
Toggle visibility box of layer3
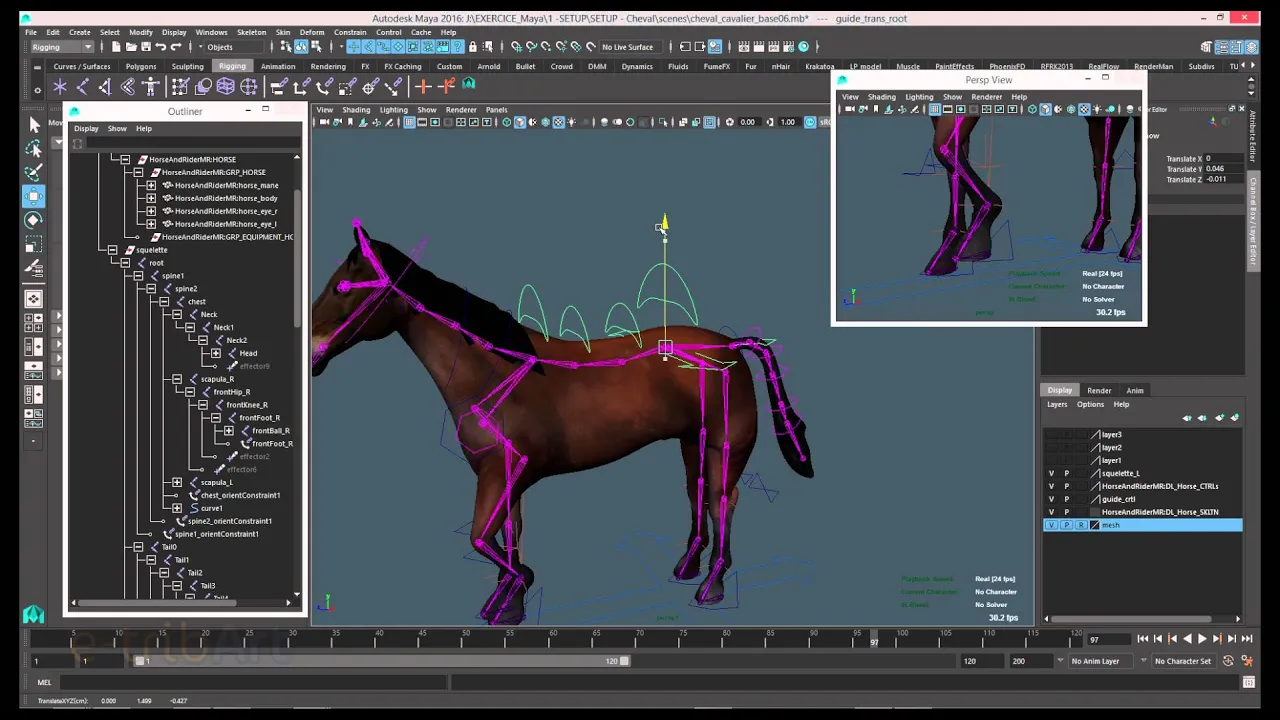click(x=1051, y=435)
